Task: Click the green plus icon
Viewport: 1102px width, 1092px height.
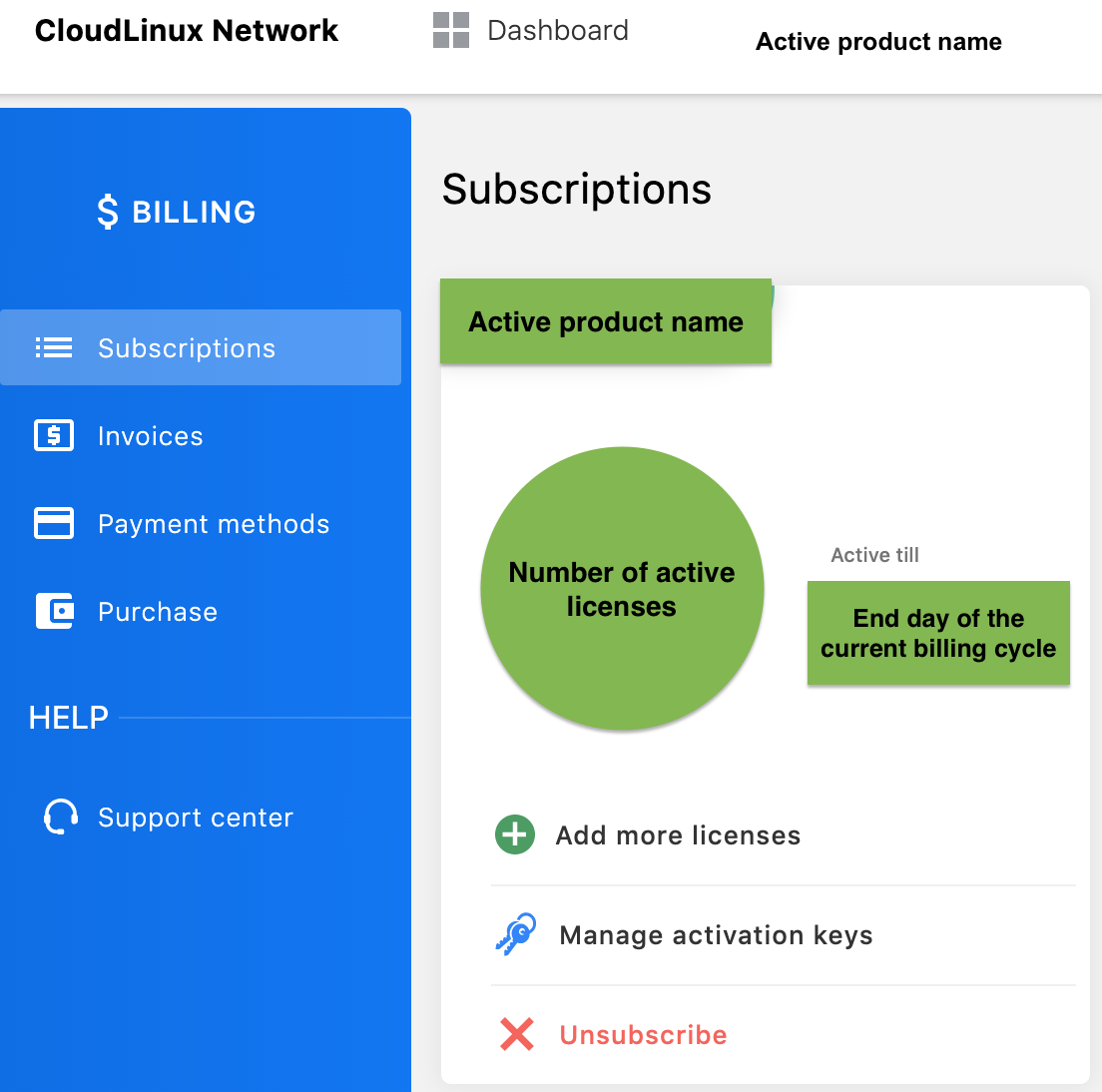Action: (x=515, y=834)
